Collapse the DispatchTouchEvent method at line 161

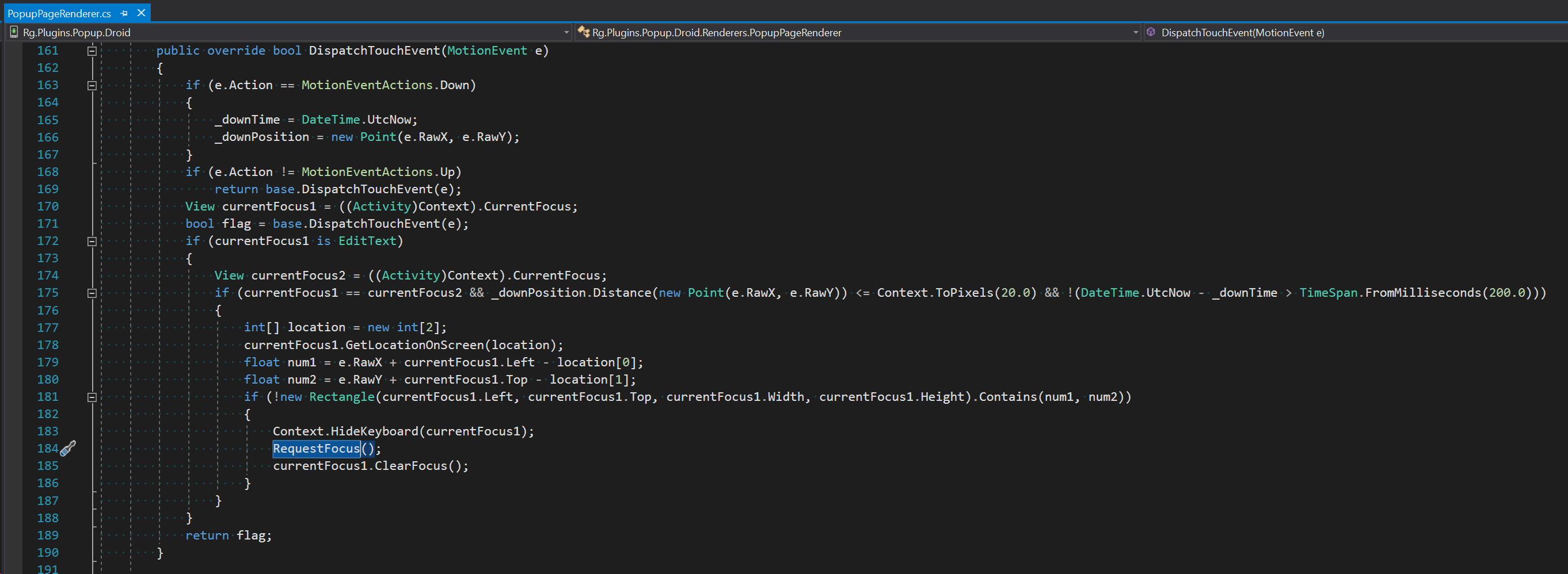(x=92, y=51)
